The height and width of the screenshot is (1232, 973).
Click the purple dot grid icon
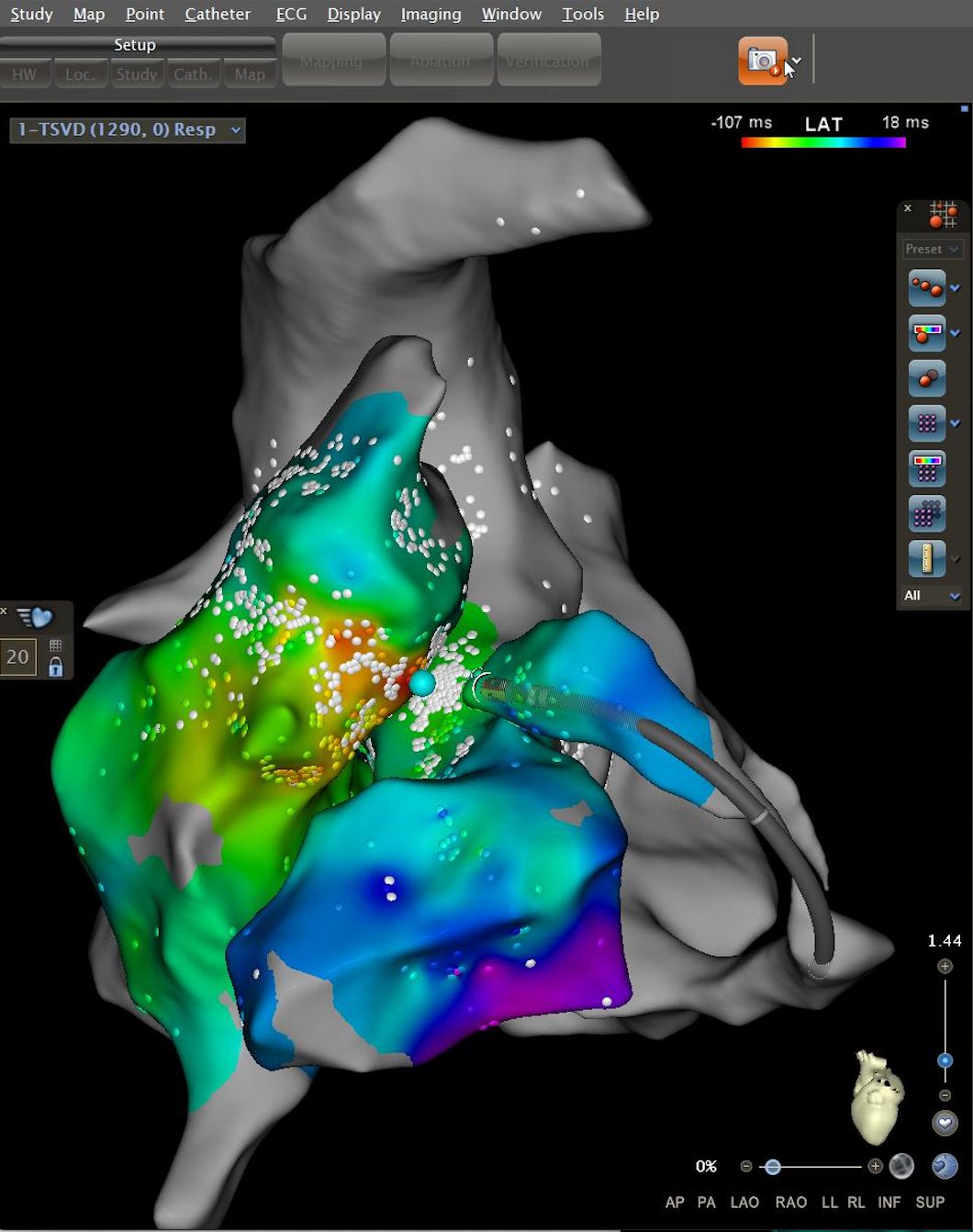coord(926,423)
